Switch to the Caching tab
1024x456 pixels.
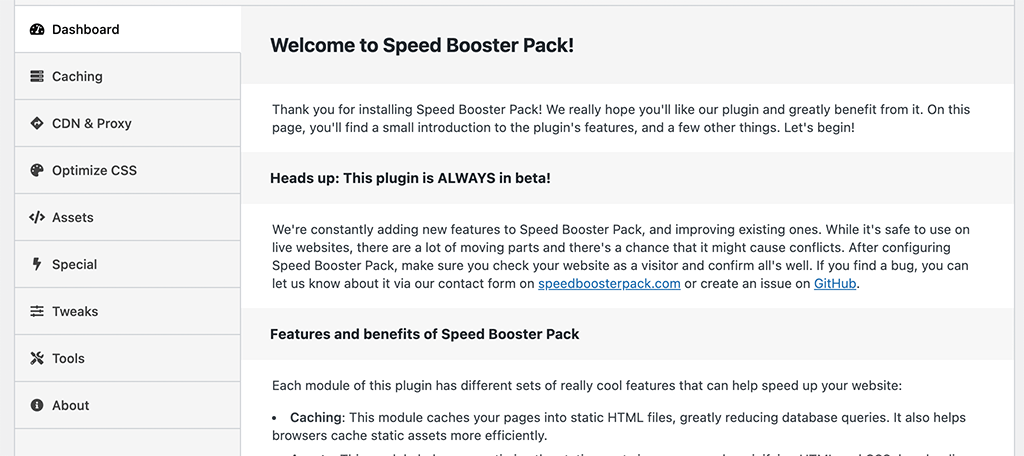click(128, 76)
